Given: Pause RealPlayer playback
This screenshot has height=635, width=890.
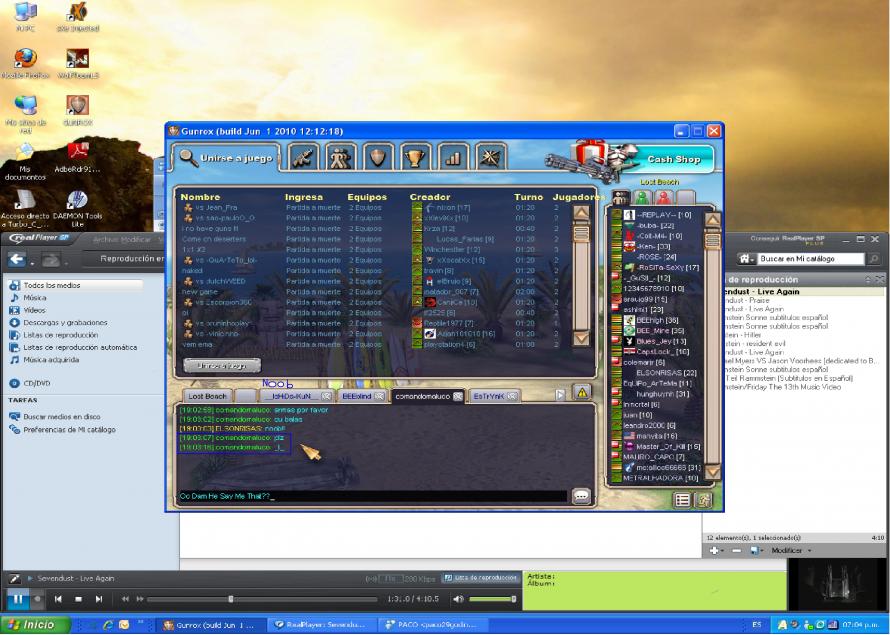Looking at the screenshot, I should (17, 599).
